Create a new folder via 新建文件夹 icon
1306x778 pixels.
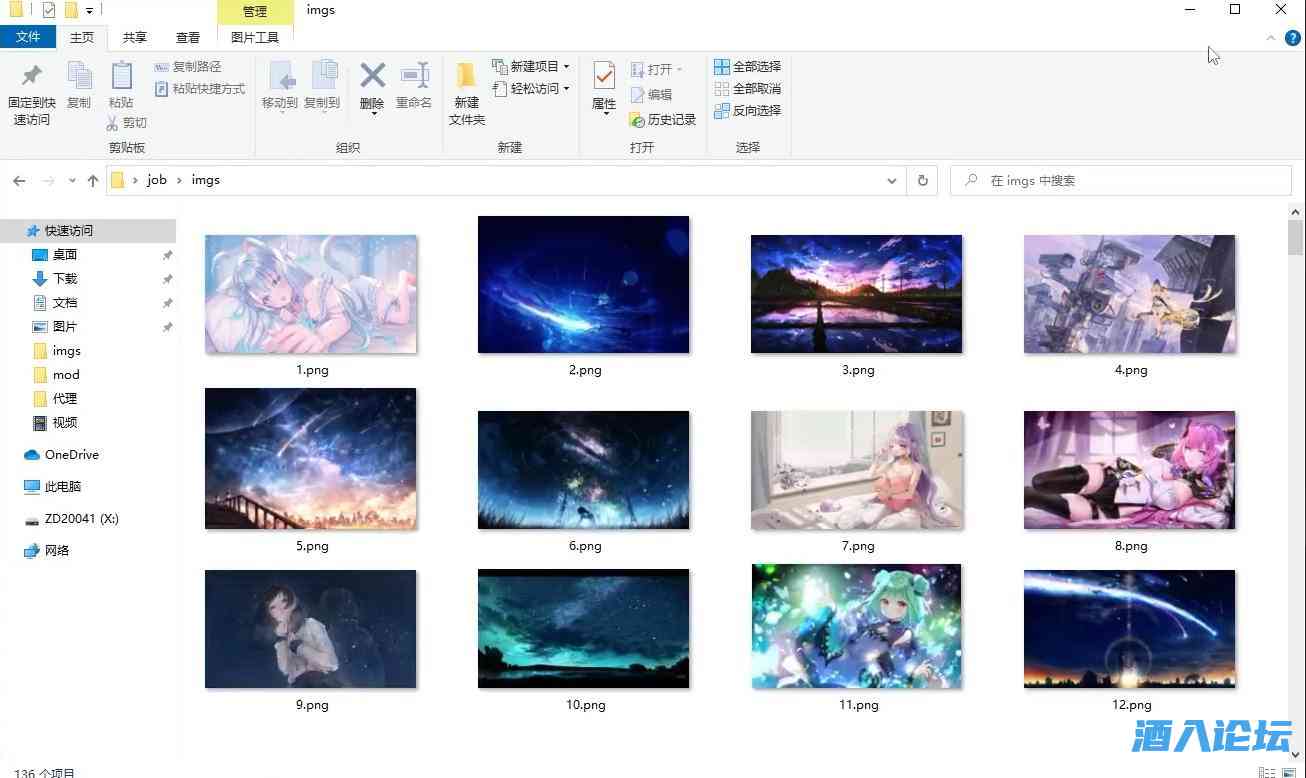tap(466, 77)
